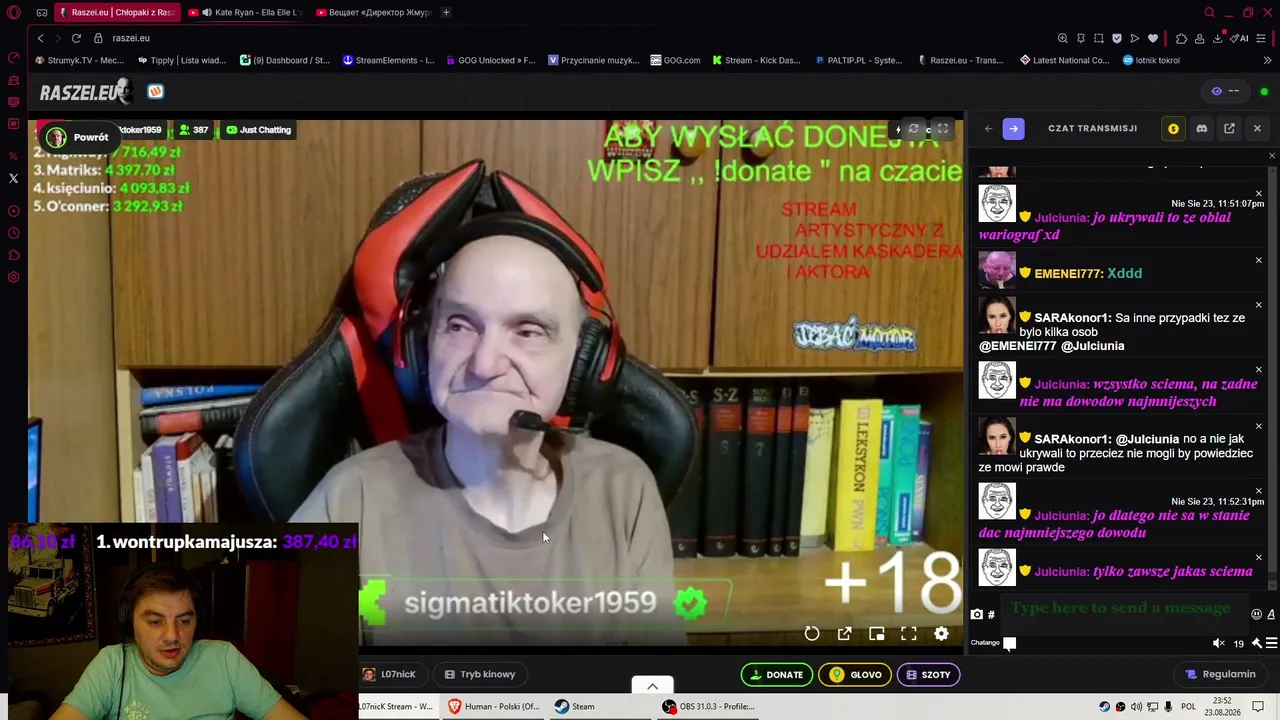Click the POL language indicator

[1188, 707]
